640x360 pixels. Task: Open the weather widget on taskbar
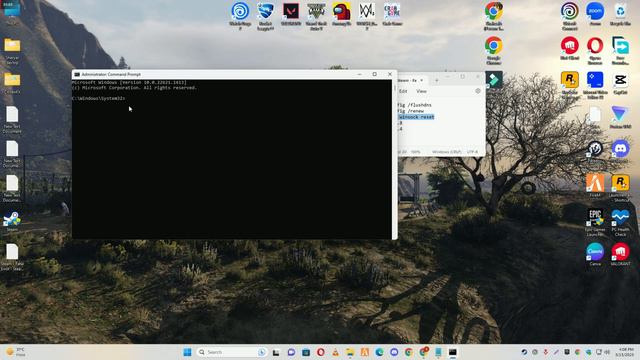pyautogui.click(x=16, y=352)
